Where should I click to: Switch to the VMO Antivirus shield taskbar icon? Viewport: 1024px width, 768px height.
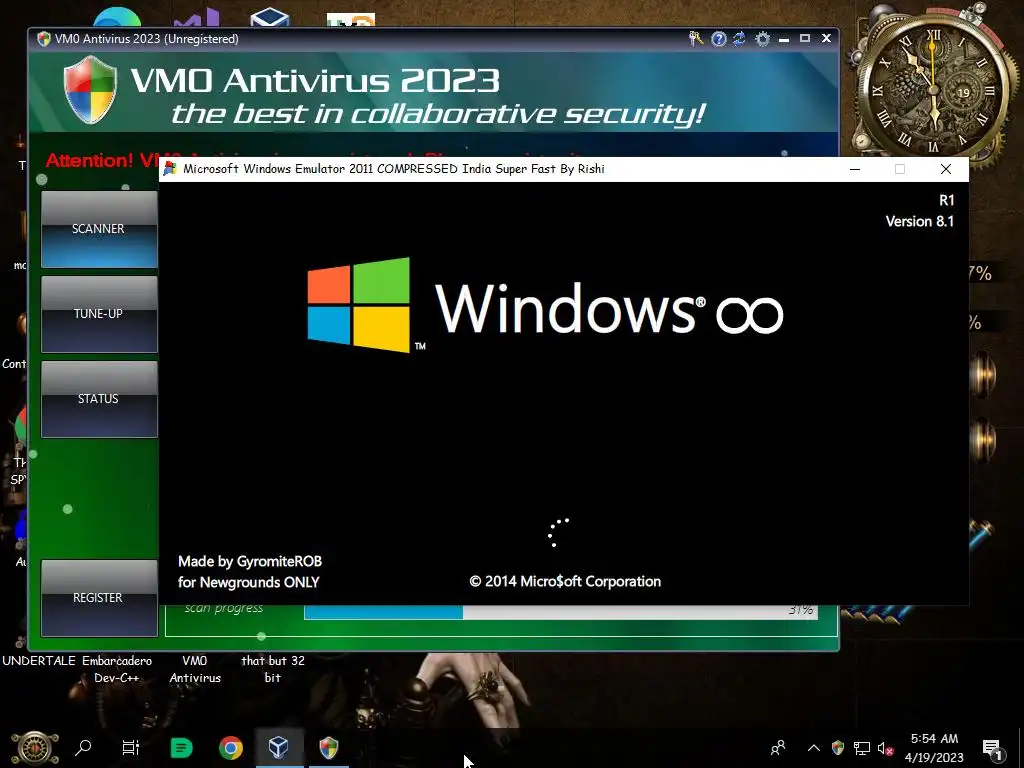[x=328, y=747]
